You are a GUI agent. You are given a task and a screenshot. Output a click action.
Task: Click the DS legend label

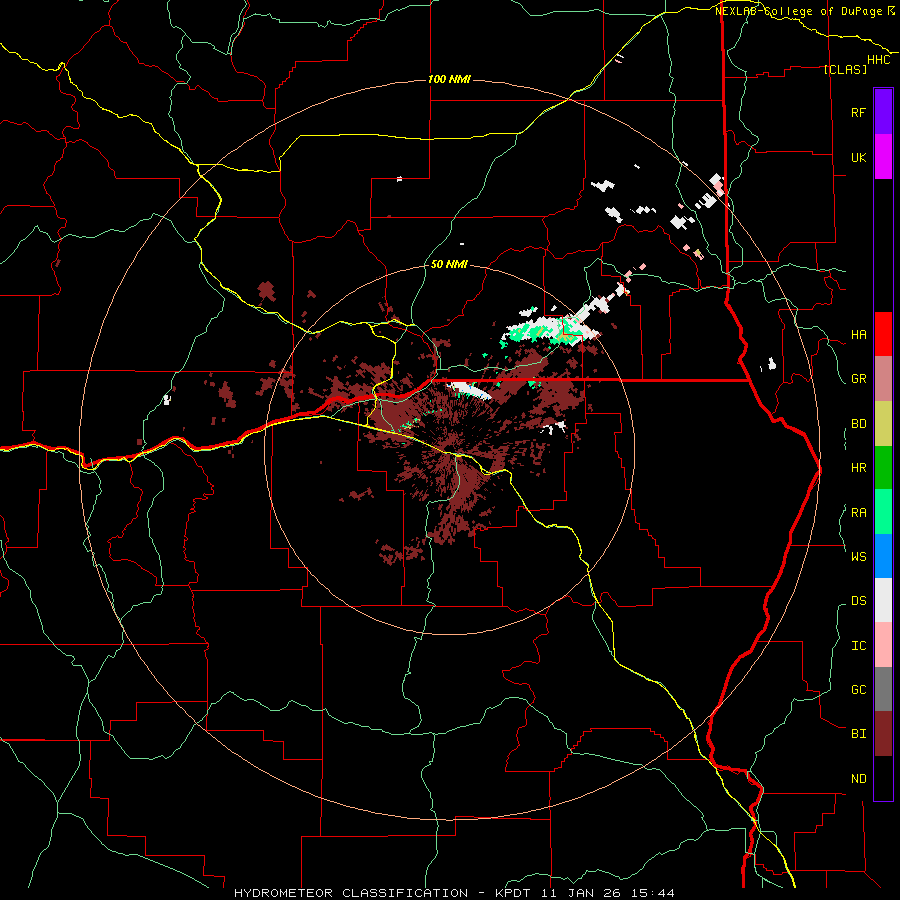tap(859, 601)
